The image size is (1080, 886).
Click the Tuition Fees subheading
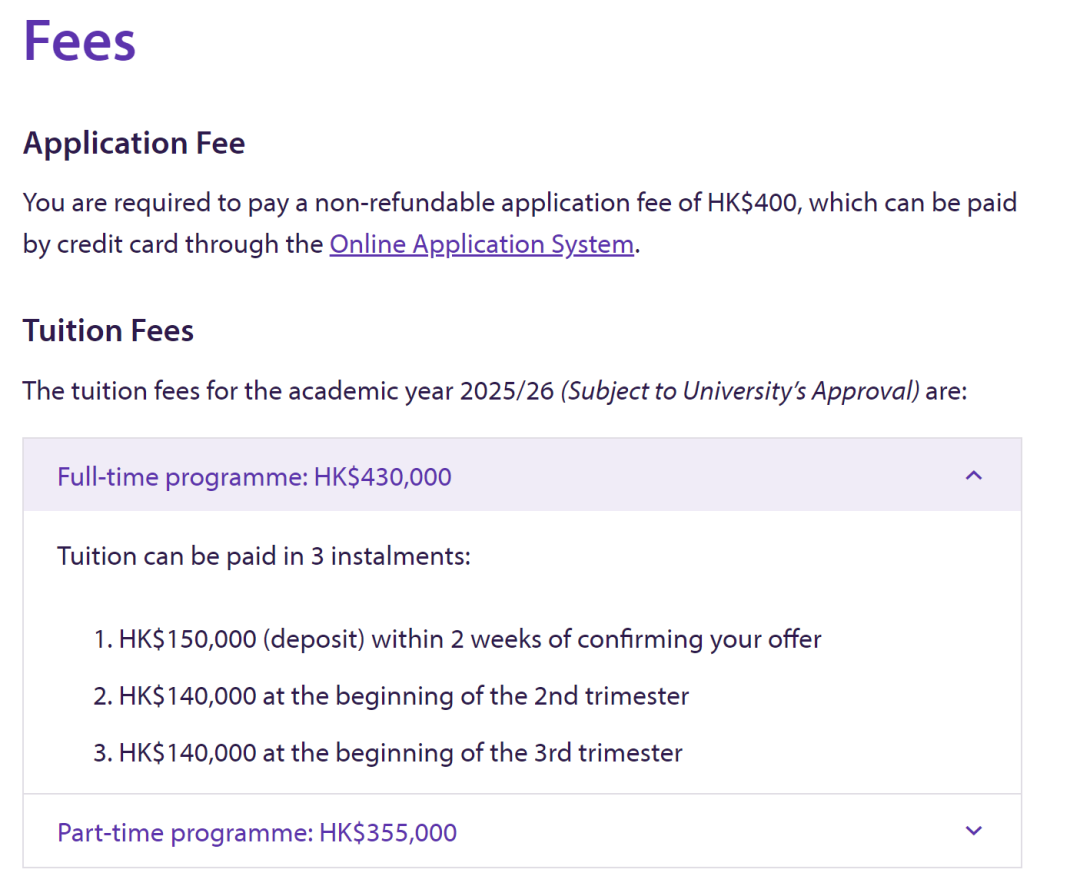click(108, 331)
